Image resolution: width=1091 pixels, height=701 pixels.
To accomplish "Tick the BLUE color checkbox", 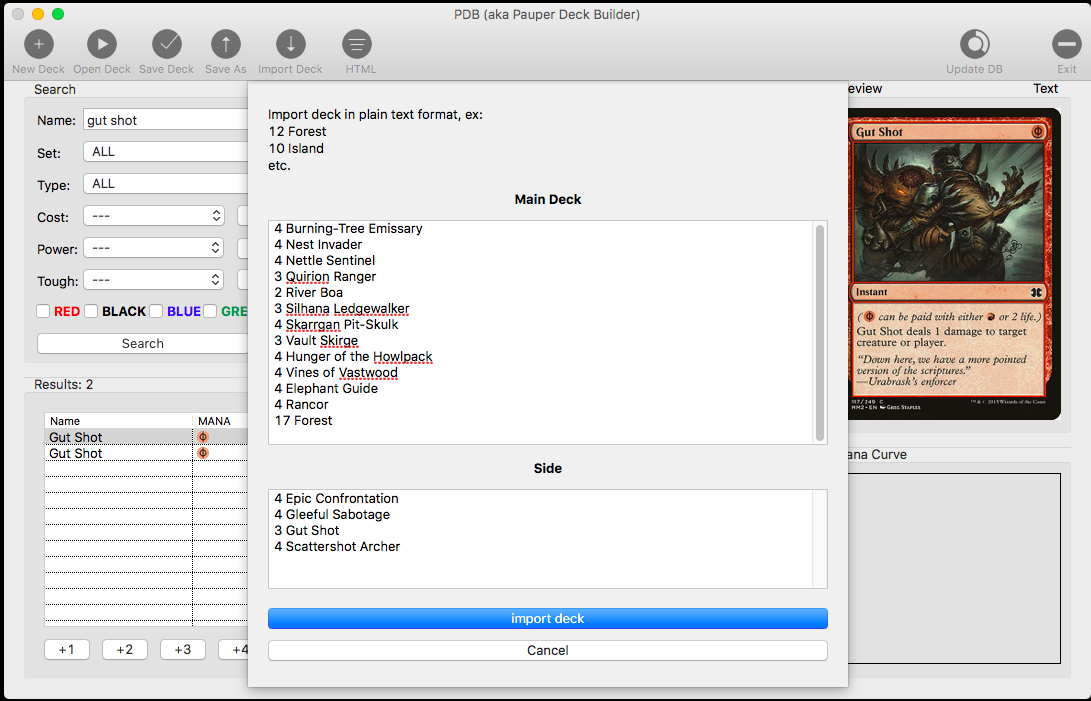I will 156,311.
